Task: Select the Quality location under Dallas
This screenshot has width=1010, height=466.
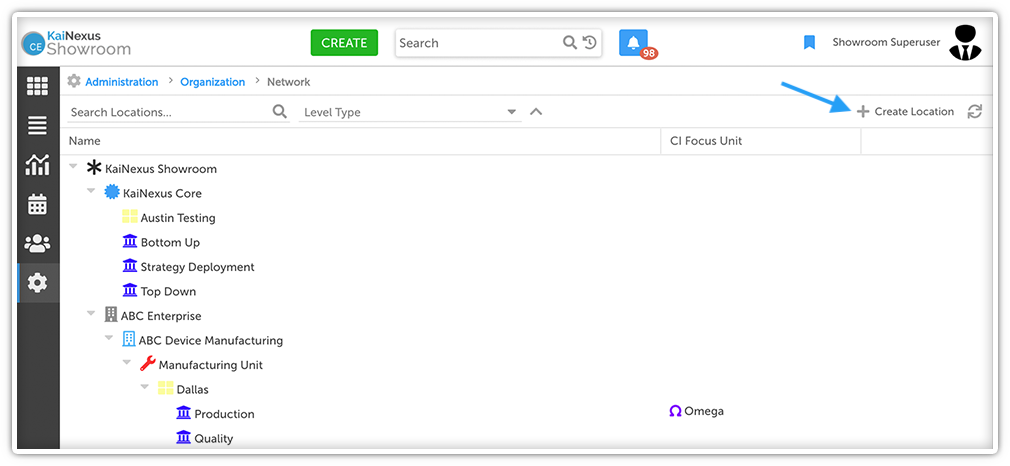Action: click(213, 438)
